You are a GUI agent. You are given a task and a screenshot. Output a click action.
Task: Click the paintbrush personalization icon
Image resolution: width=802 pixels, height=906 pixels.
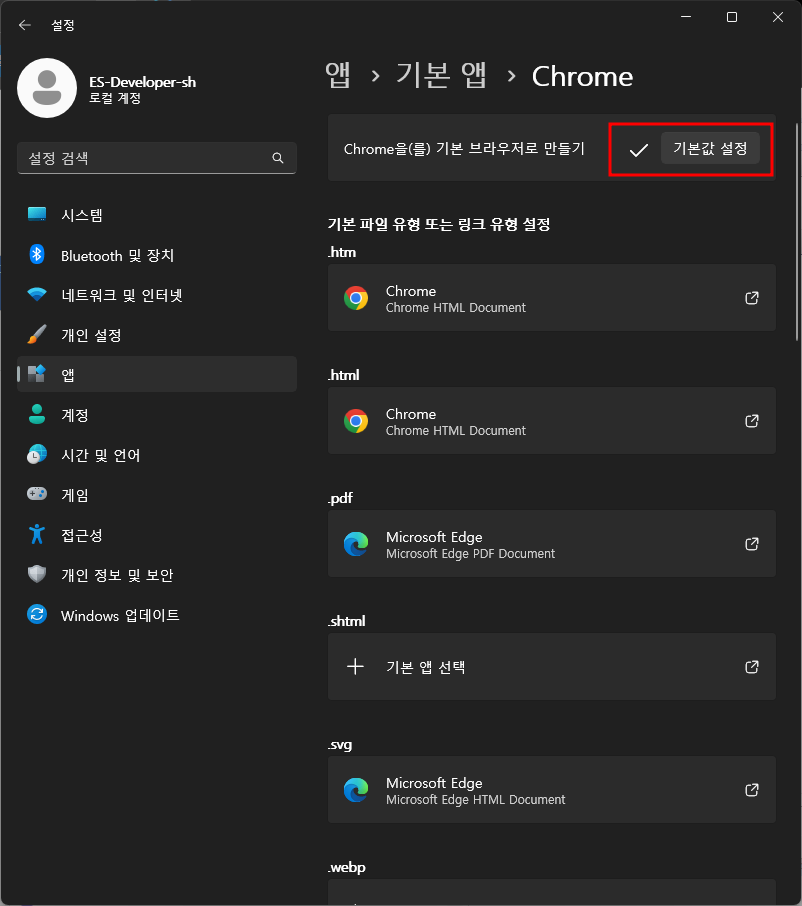point(37,334)
